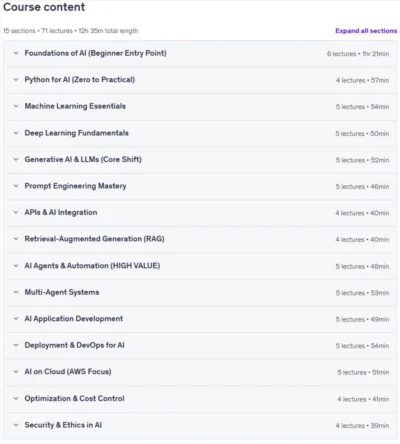The height and width of the screenshot is (444, 400).
Task: Click Foundations of AI lecture count text
Action: [341, 54]
